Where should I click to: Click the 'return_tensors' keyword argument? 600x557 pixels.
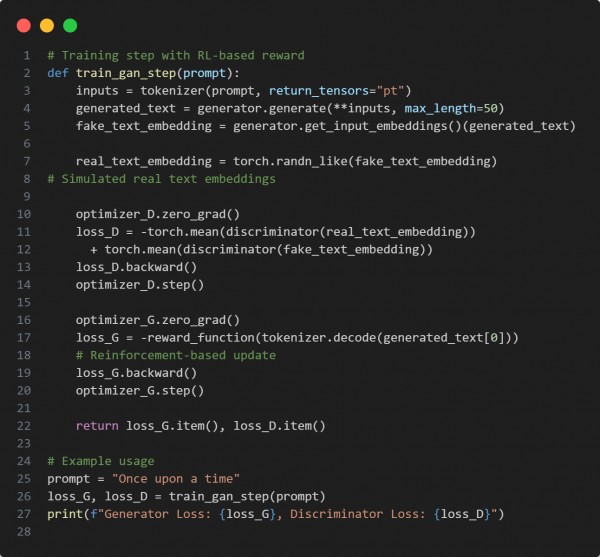coord(319,91)
